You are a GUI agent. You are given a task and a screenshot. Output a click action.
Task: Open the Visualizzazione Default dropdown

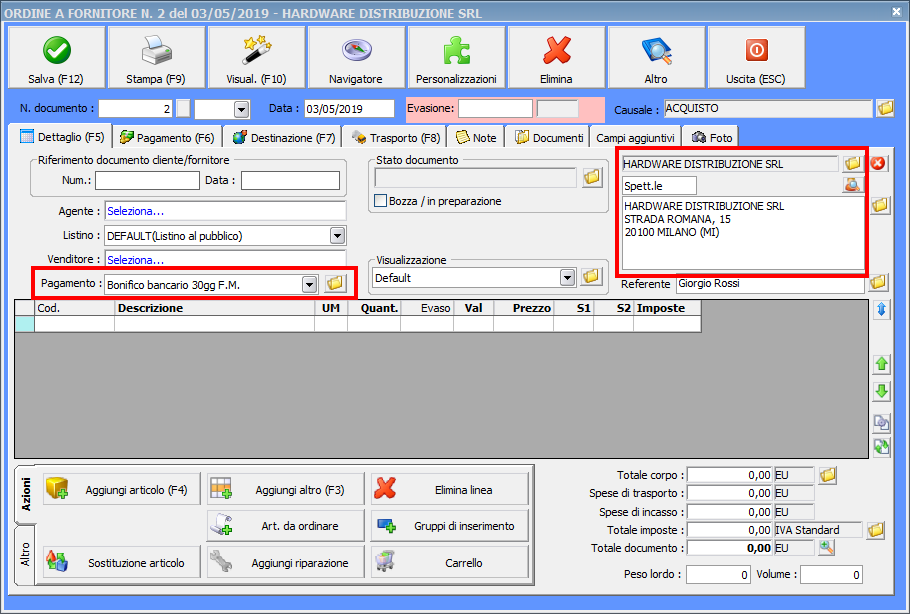click(x=568, y=278)
